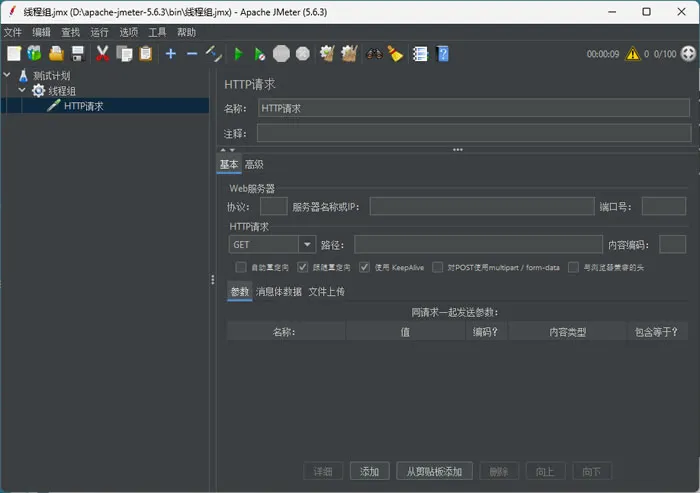Click the 详细 button
Image resolution: width=700 pixels, height=493 pixels.
(x=323, y=471)
